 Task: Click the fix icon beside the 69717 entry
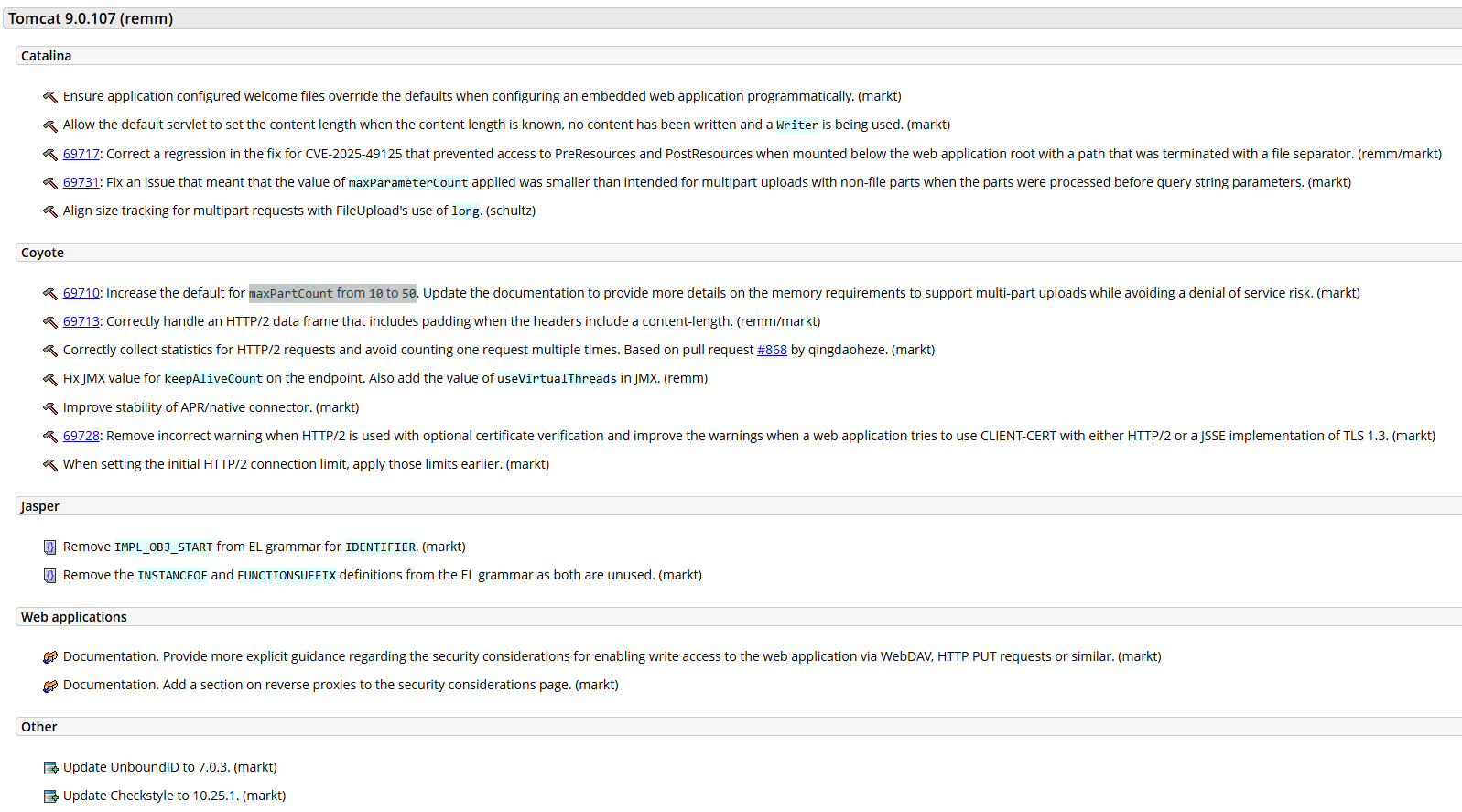(50, 155)
